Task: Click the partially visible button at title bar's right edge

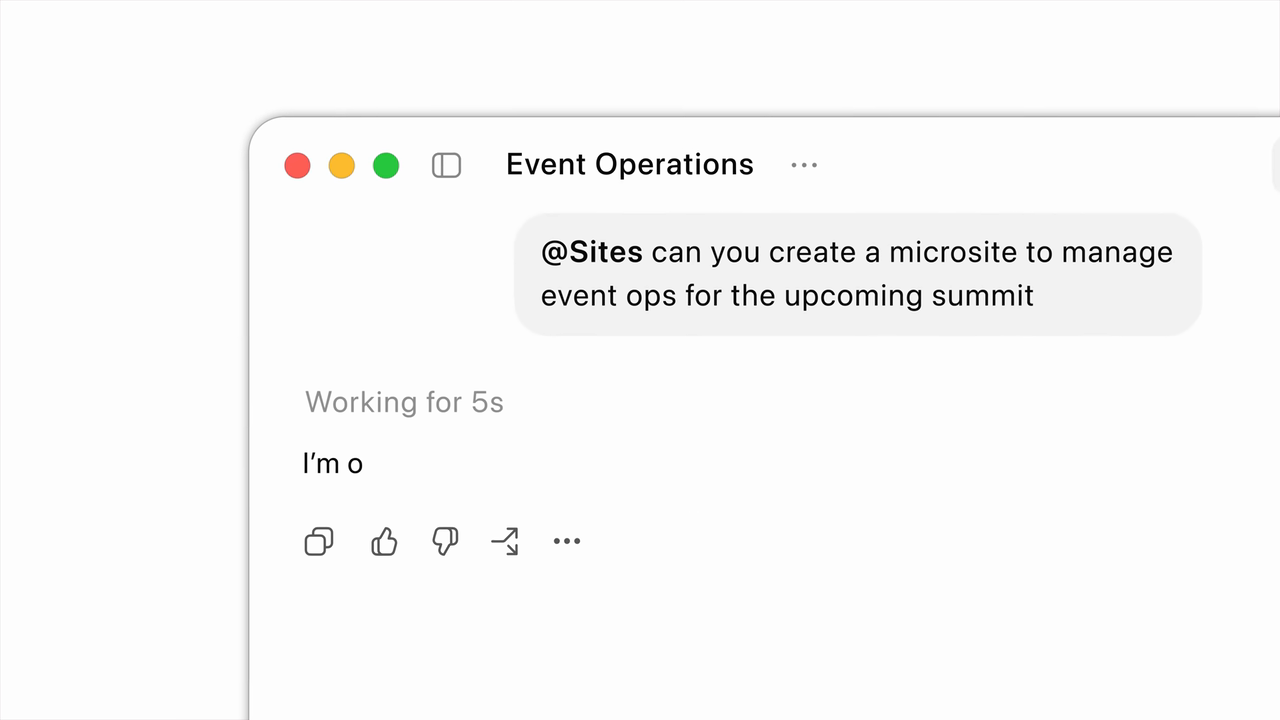Action: 1276,165
